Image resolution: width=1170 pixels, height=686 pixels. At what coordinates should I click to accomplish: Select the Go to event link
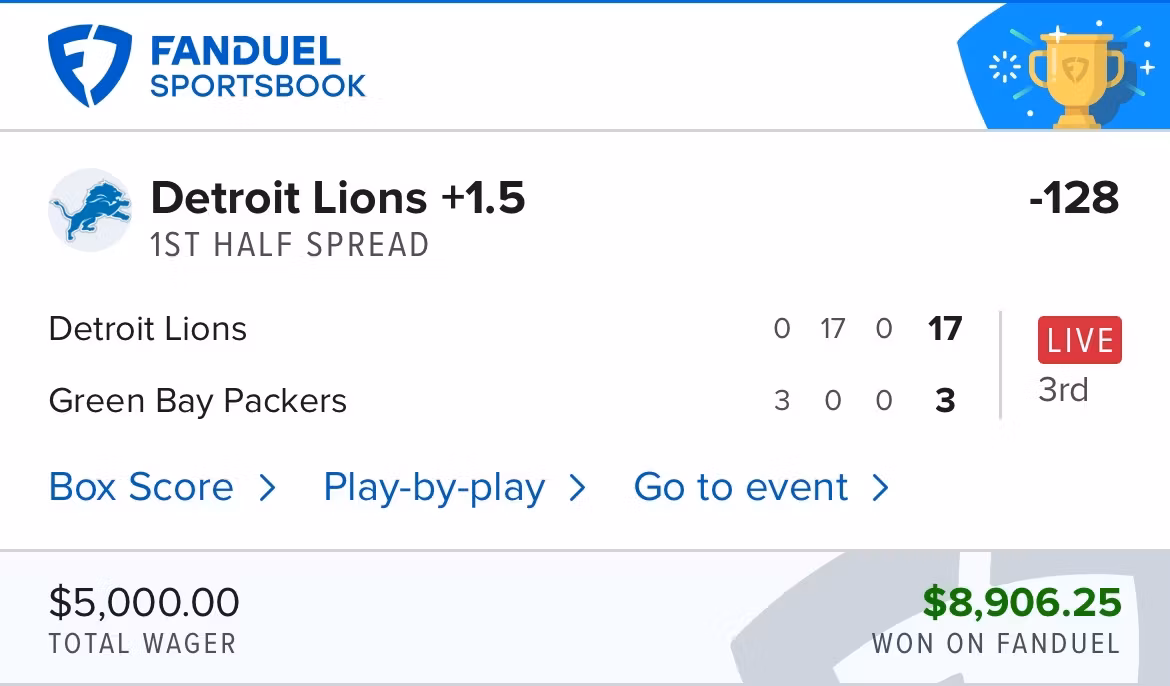click(x=741, y=487)
